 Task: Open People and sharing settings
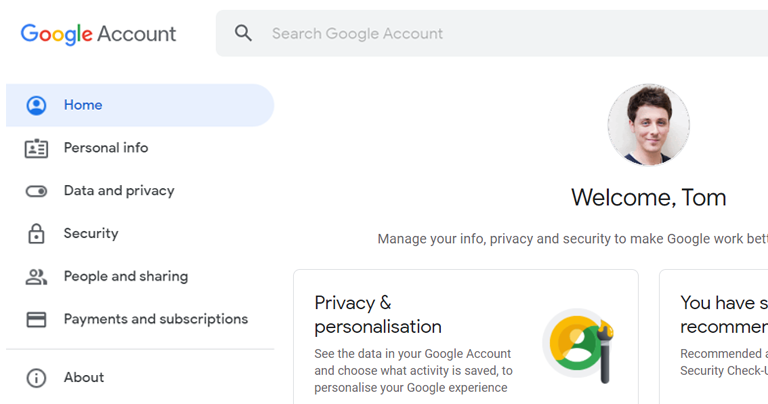[x=140, y=276]
